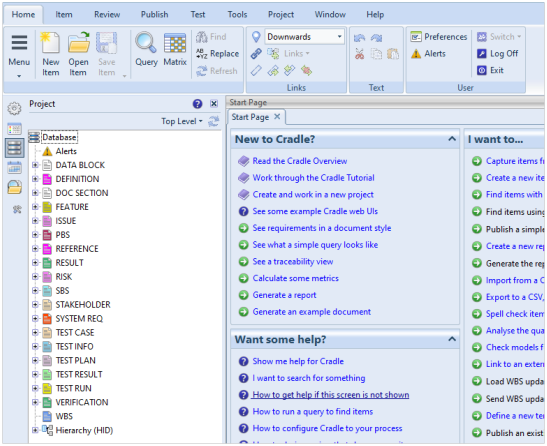Click Generate a report link
The image size is (547, 446).
pyautogui.click(x=284, y=295)
